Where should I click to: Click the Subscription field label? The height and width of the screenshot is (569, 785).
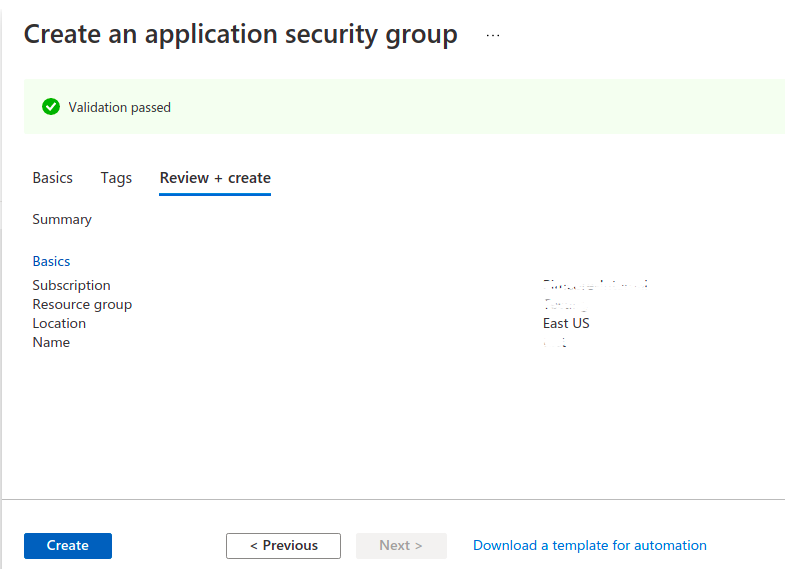coord(71,285)
